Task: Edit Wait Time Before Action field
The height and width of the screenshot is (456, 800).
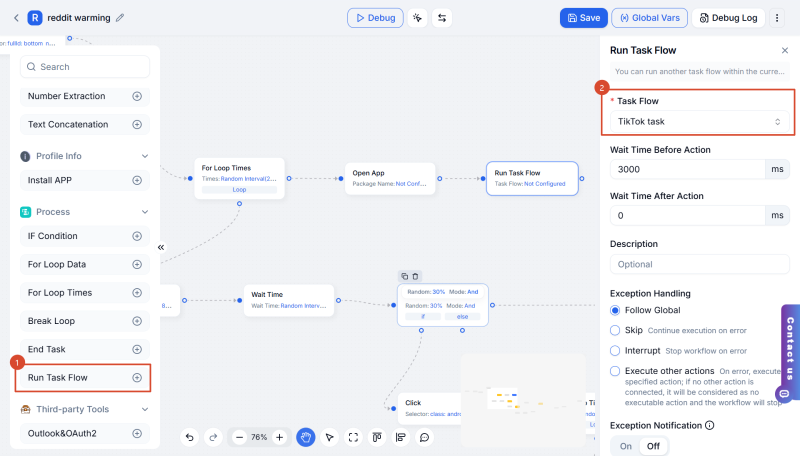Action: [x=687, y=169]
